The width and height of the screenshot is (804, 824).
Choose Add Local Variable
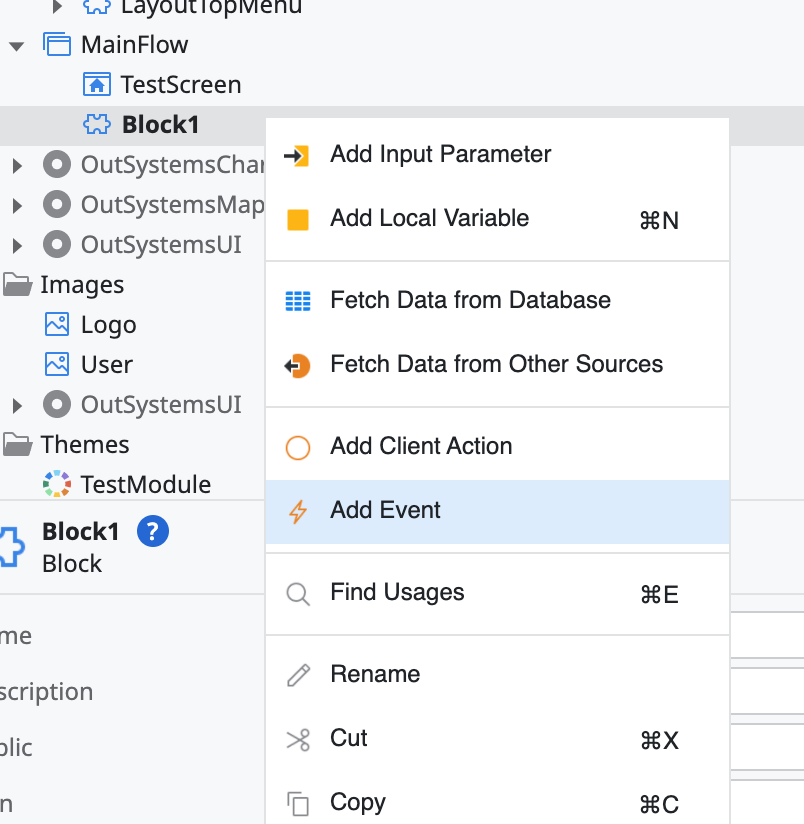pos(429,218)
